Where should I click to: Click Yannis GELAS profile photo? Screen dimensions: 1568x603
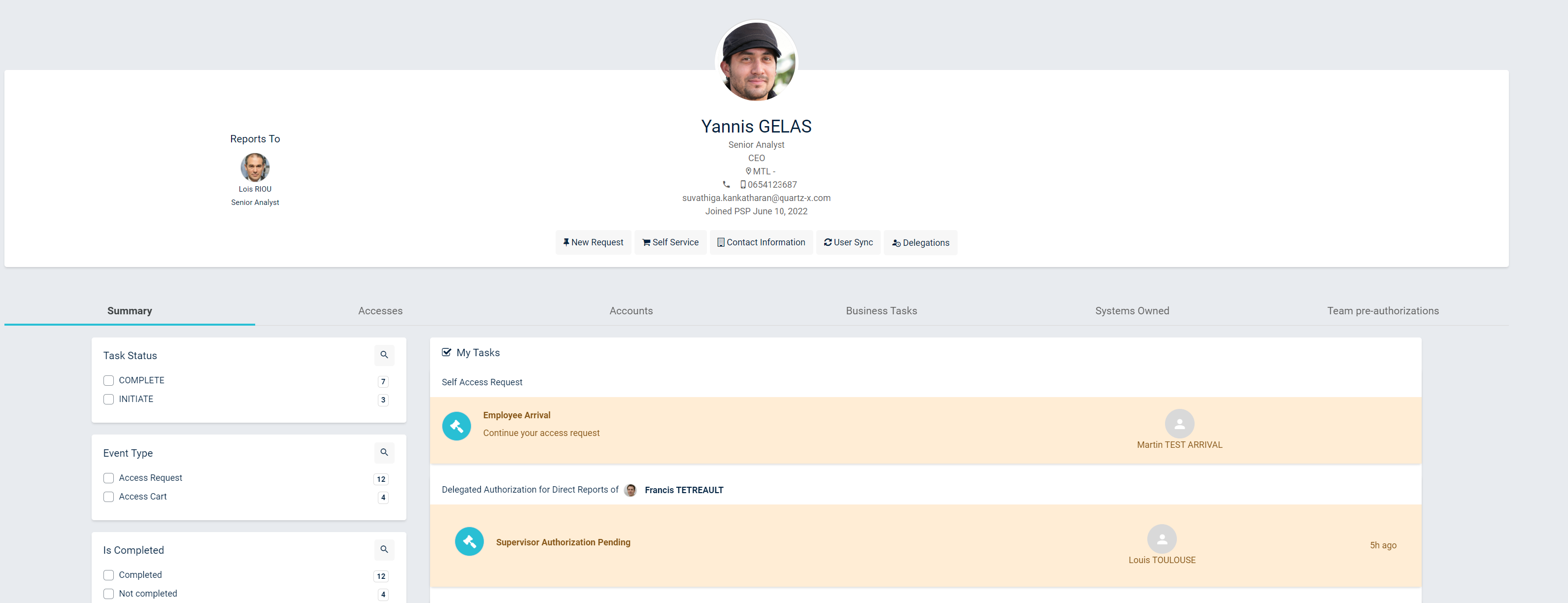[x=756, y=62]
